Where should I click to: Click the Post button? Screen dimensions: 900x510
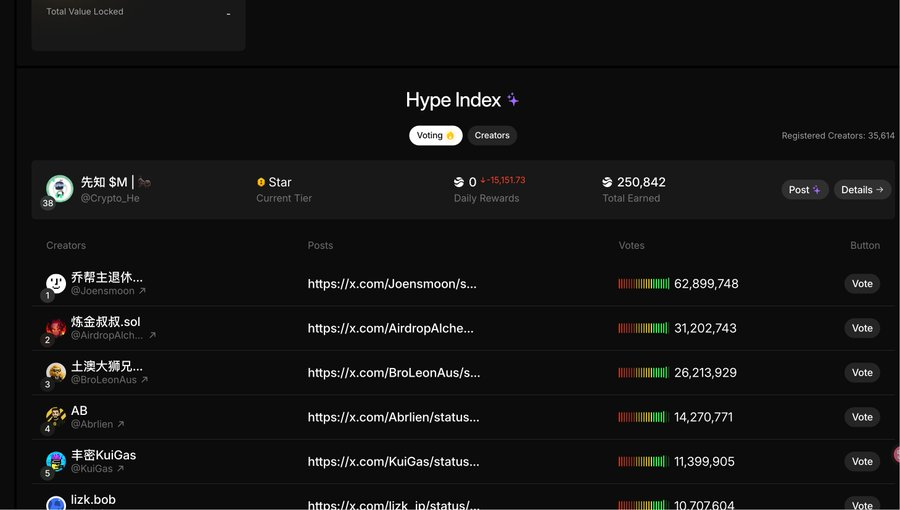[805, 190]
